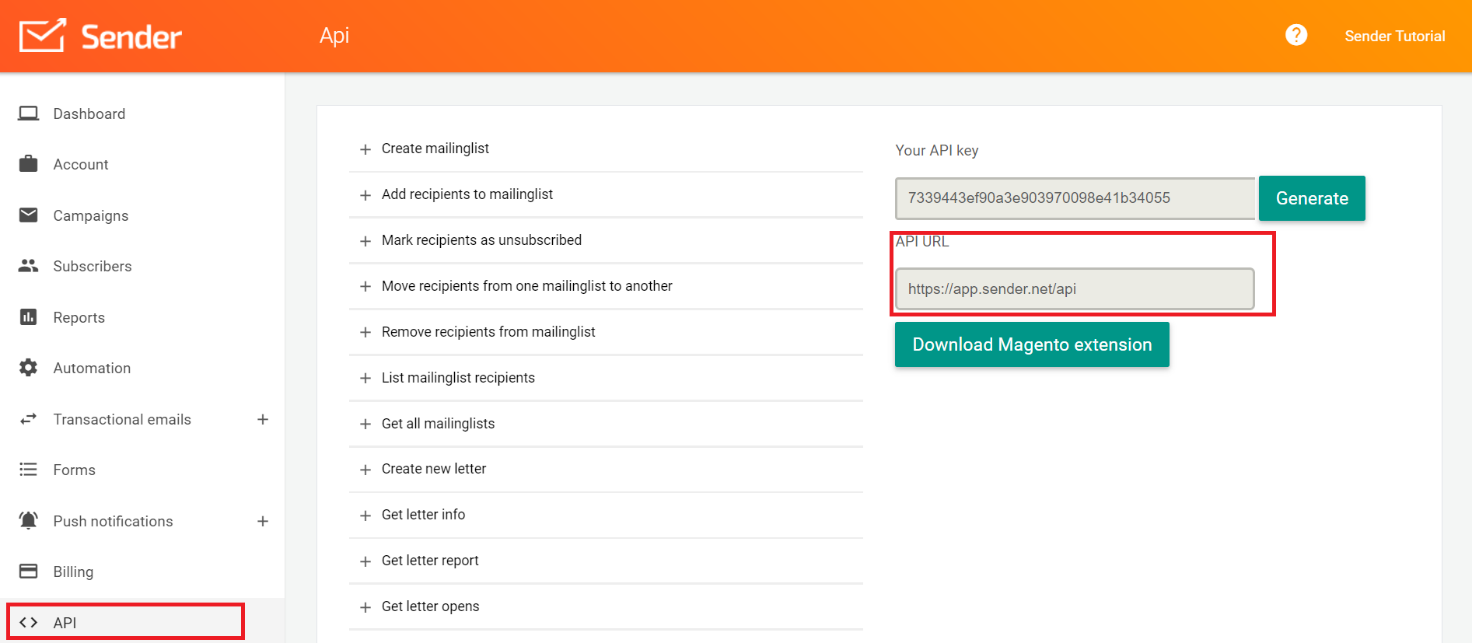Screen dimensions: 1472x643
Task: Click the Reports chart icon
Action: click(28, 317)
